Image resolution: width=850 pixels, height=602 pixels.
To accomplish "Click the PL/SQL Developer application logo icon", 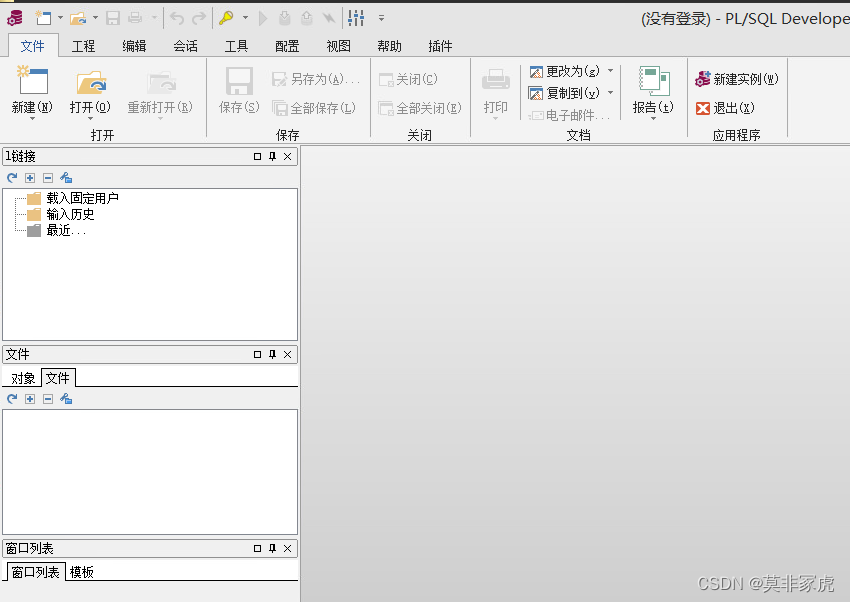I will click(x=15, y=18).
